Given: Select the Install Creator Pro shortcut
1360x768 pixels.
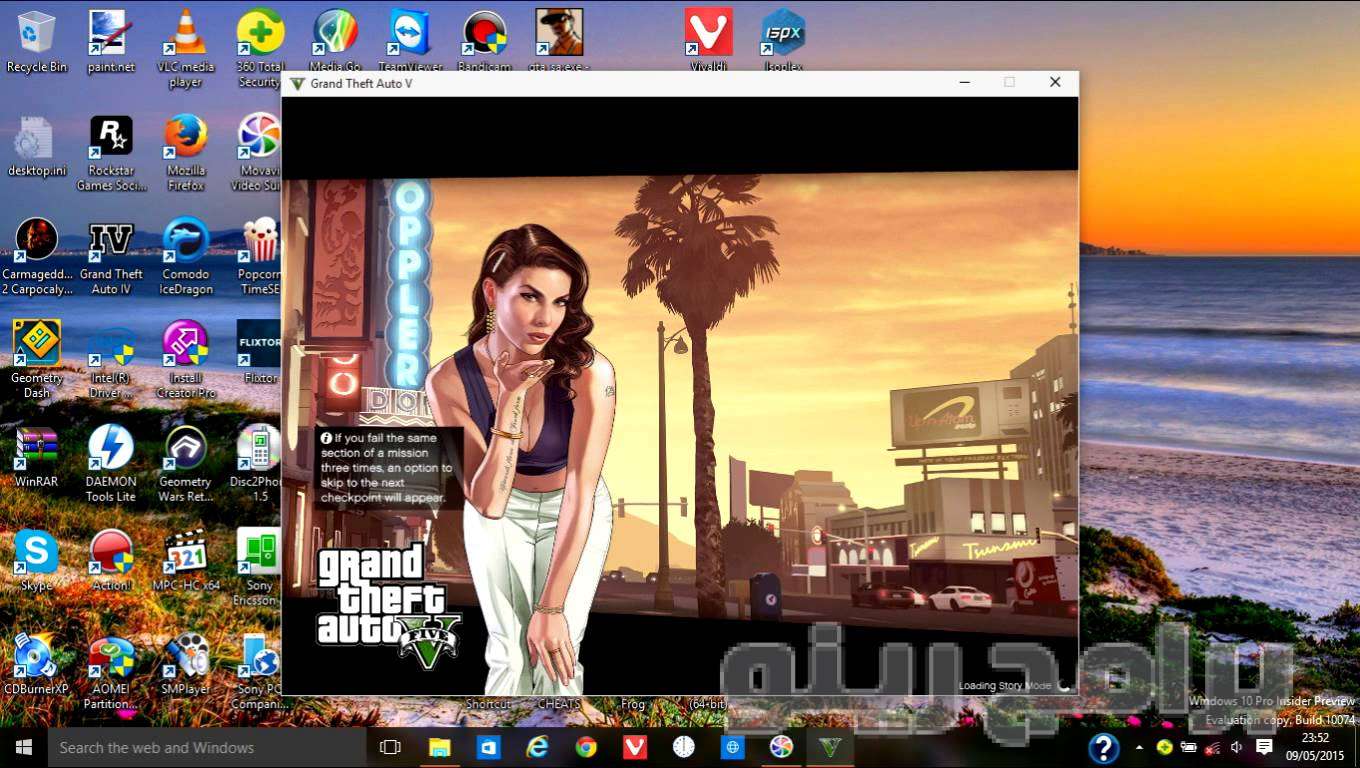Looking at the screenshot, I should (185, 359).
